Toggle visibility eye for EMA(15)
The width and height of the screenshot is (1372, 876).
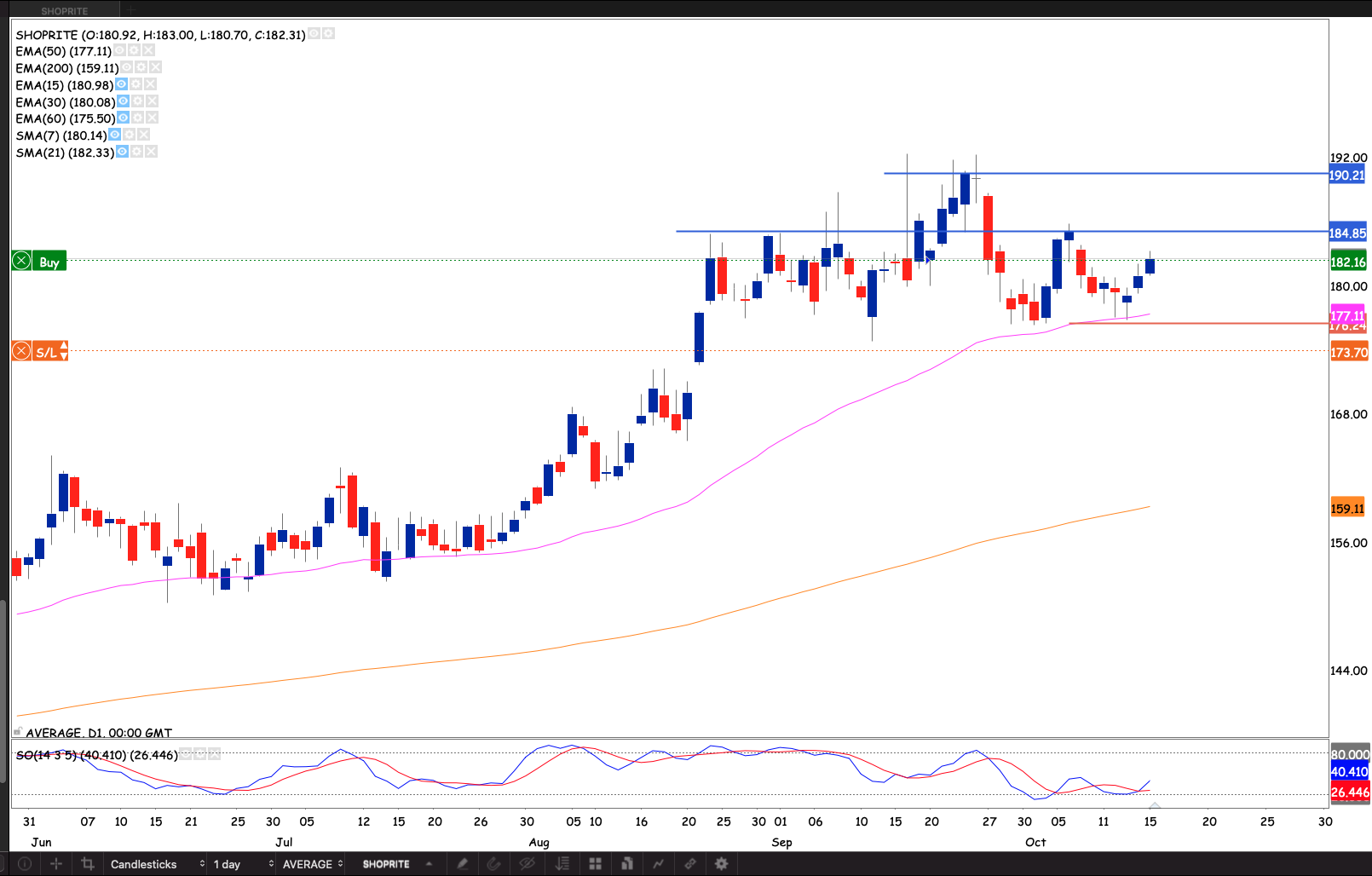[121, 84]
